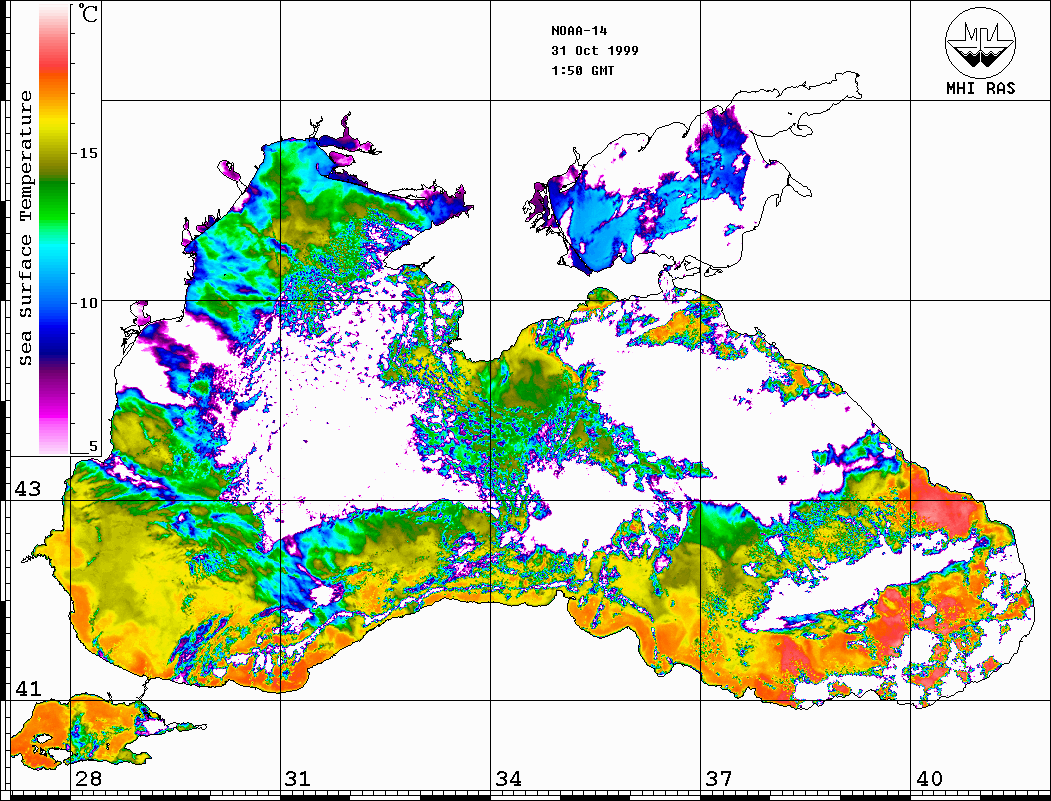Click the legend tick value 15

88,153
